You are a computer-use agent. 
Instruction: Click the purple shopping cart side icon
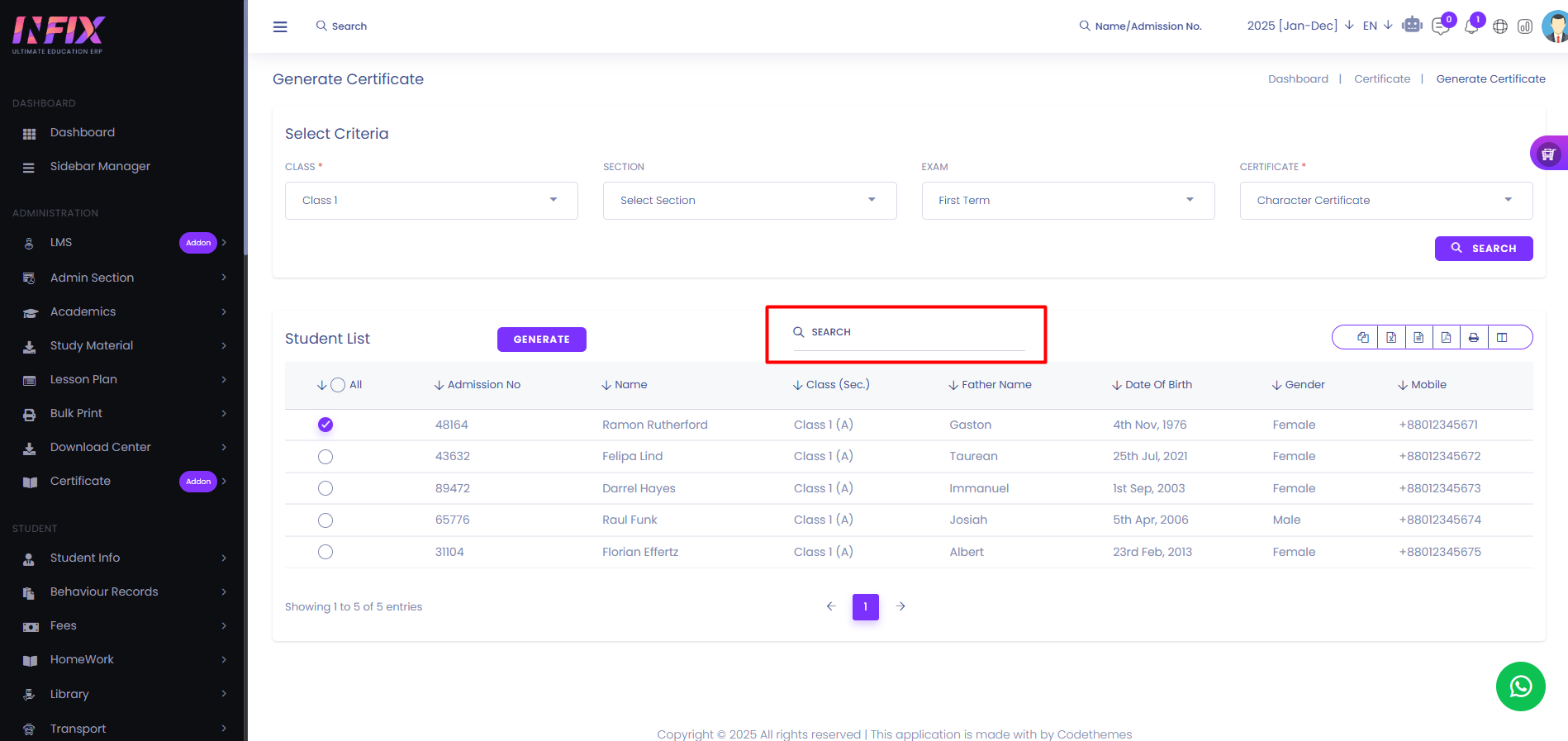(x=1548, y=153)
